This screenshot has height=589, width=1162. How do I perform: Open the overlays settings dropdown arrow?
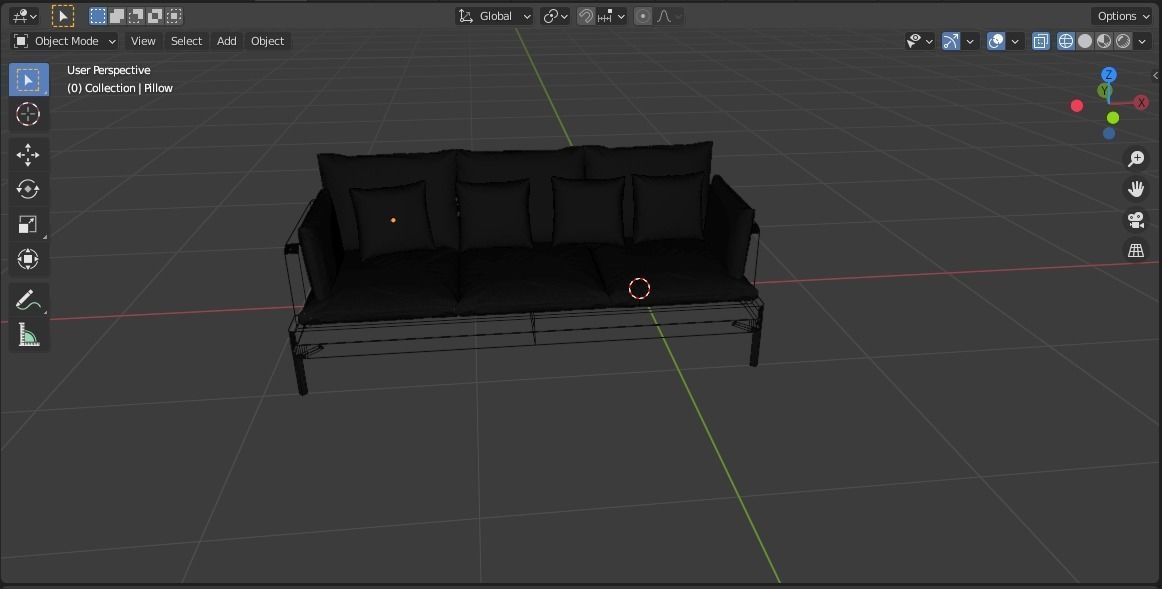coord(1015,41)
